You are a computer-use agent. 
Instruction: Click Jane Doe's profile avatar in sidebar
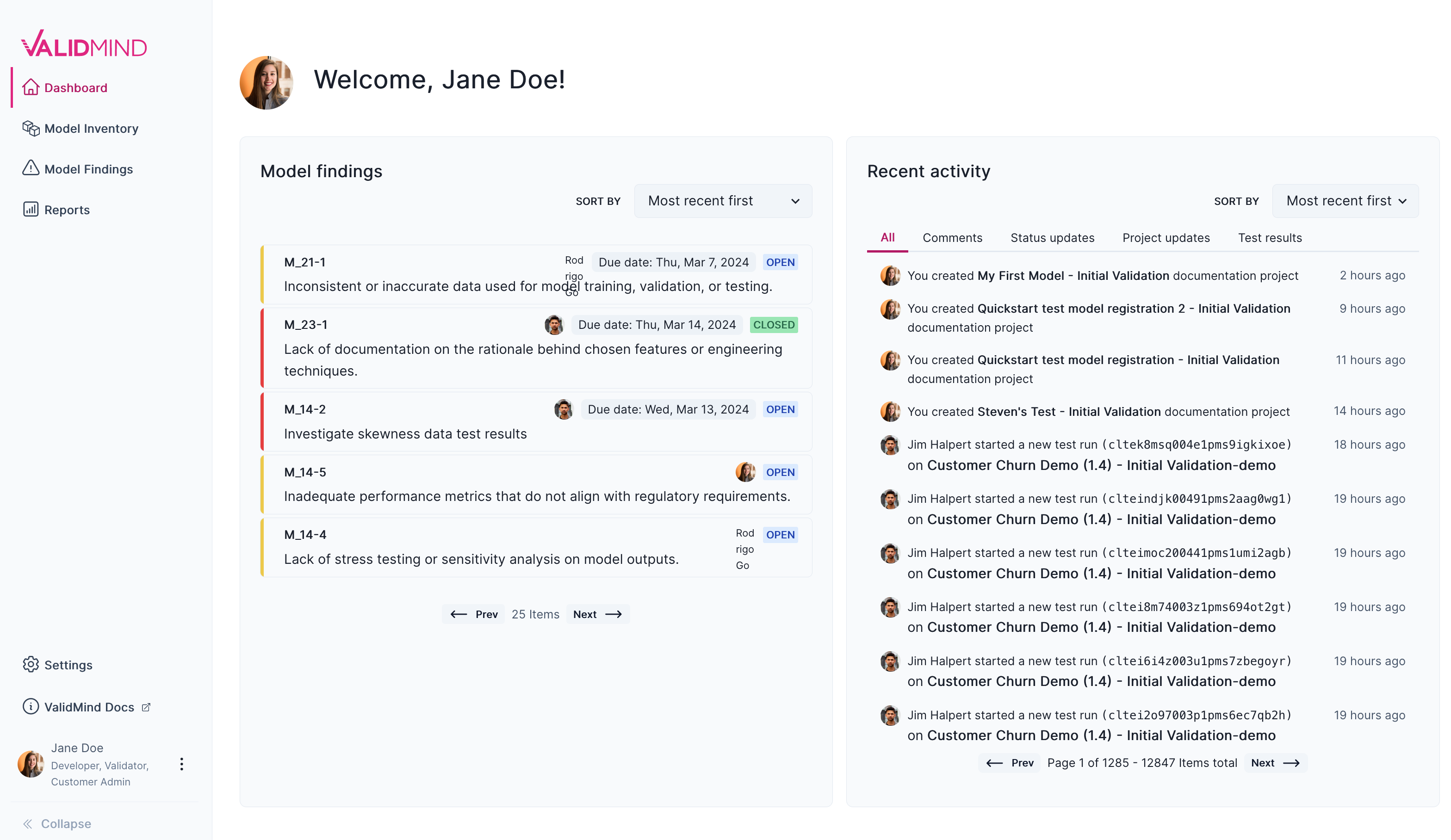(30, 765)
